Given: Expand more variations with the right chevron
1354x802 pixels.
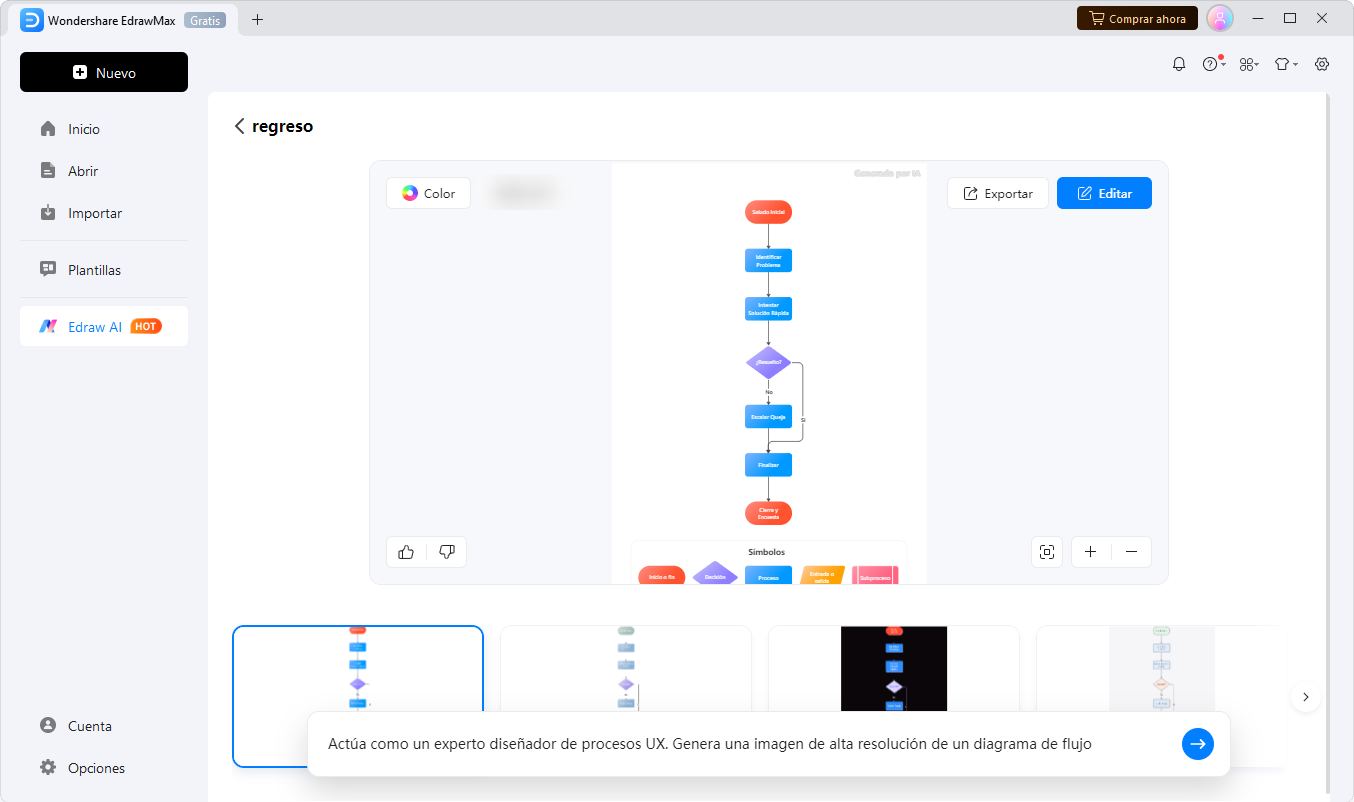Looking at the screenshot, I should point(1306,696).
